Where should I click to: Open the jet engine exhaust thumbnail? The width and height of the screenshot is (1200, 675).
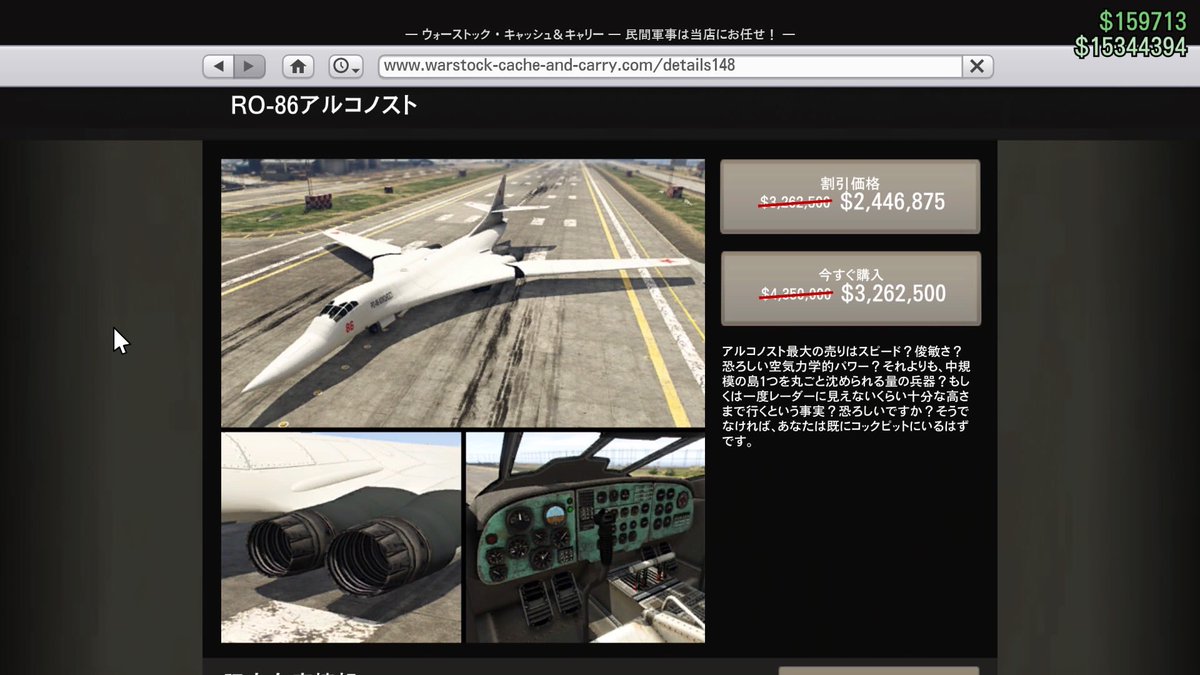click(x=341, y=537)
